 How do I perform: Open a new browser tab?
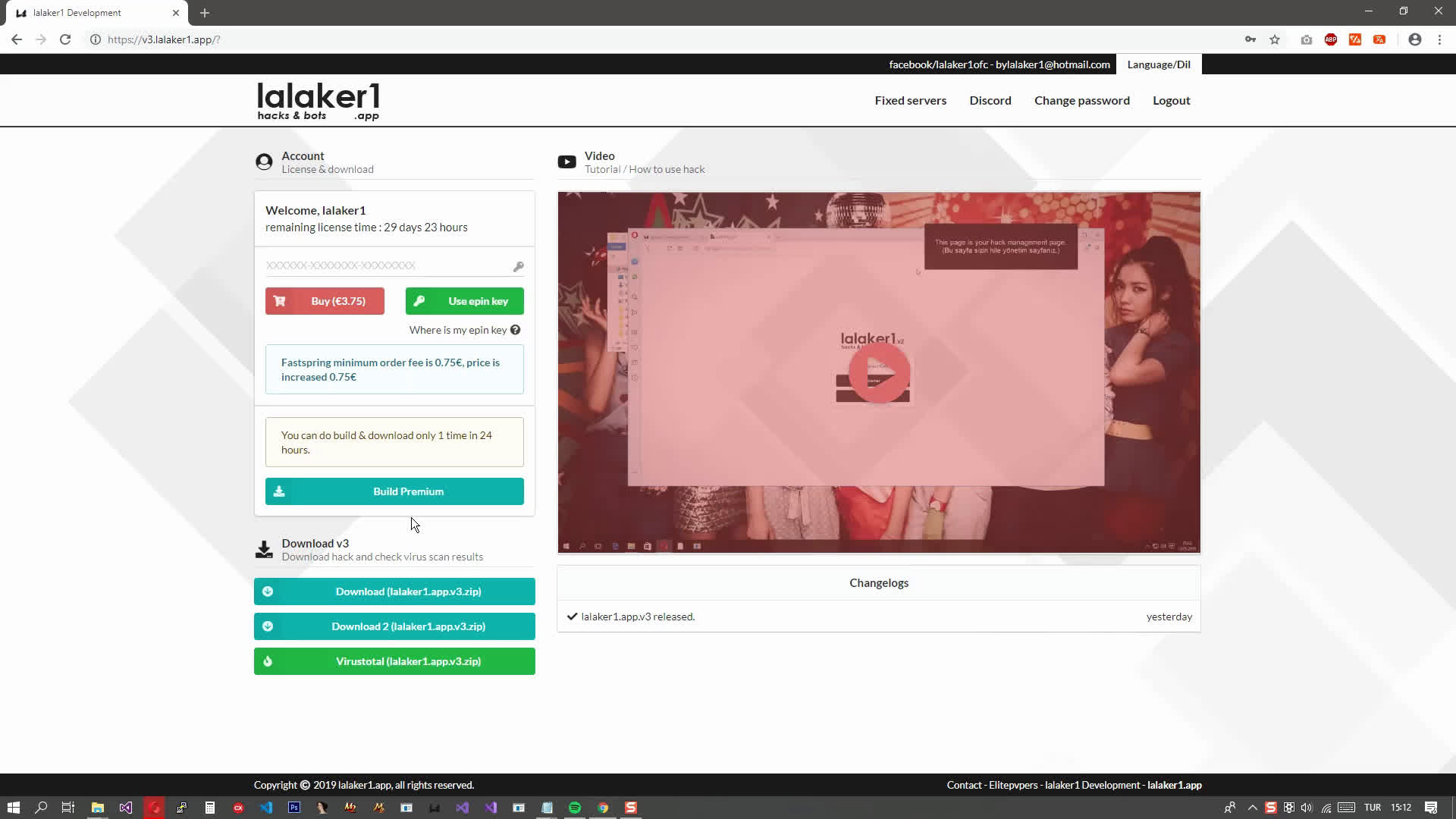point(205,13)
